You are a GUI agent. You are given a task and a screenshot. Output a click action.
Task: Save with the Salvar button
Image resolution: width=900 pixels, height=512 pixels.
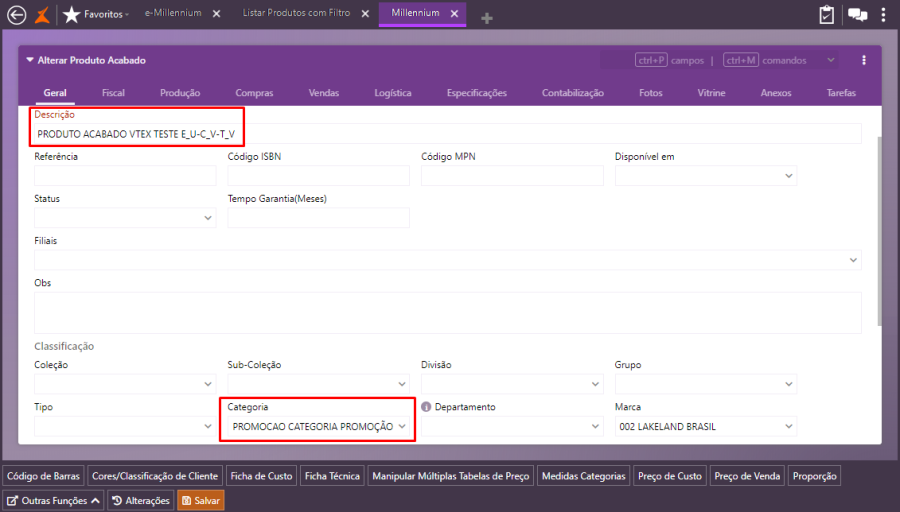201,501
